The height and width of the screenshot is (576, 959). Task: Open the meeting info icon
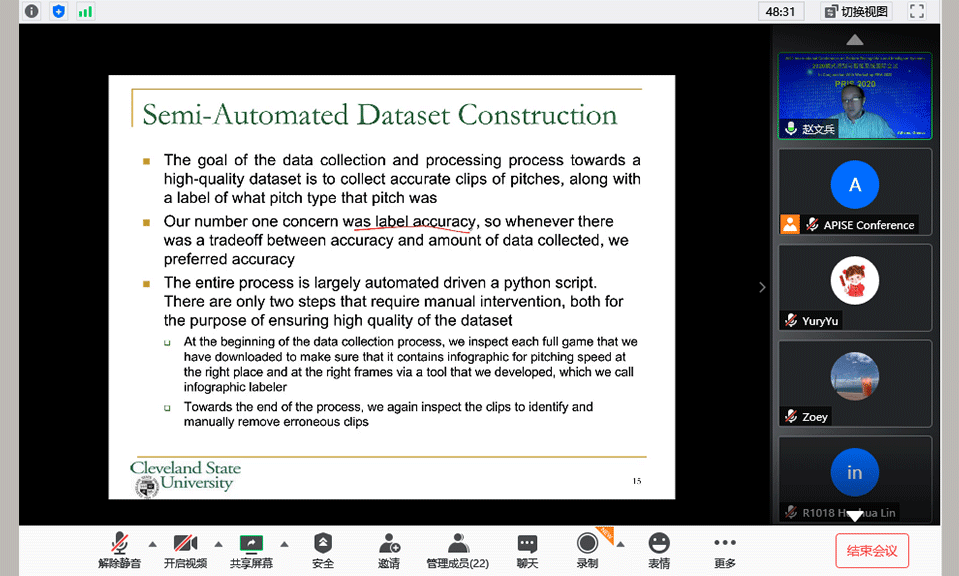31,12
